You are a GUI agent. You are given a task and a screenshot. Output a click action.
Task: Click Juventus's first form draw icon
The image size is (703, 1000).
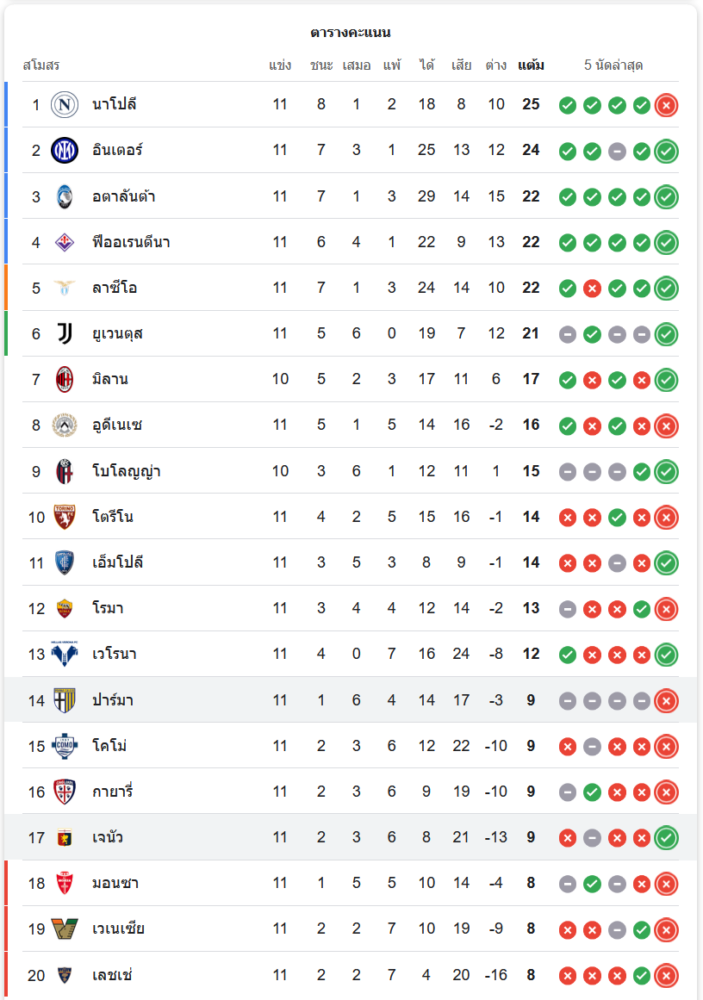(567, 334)
